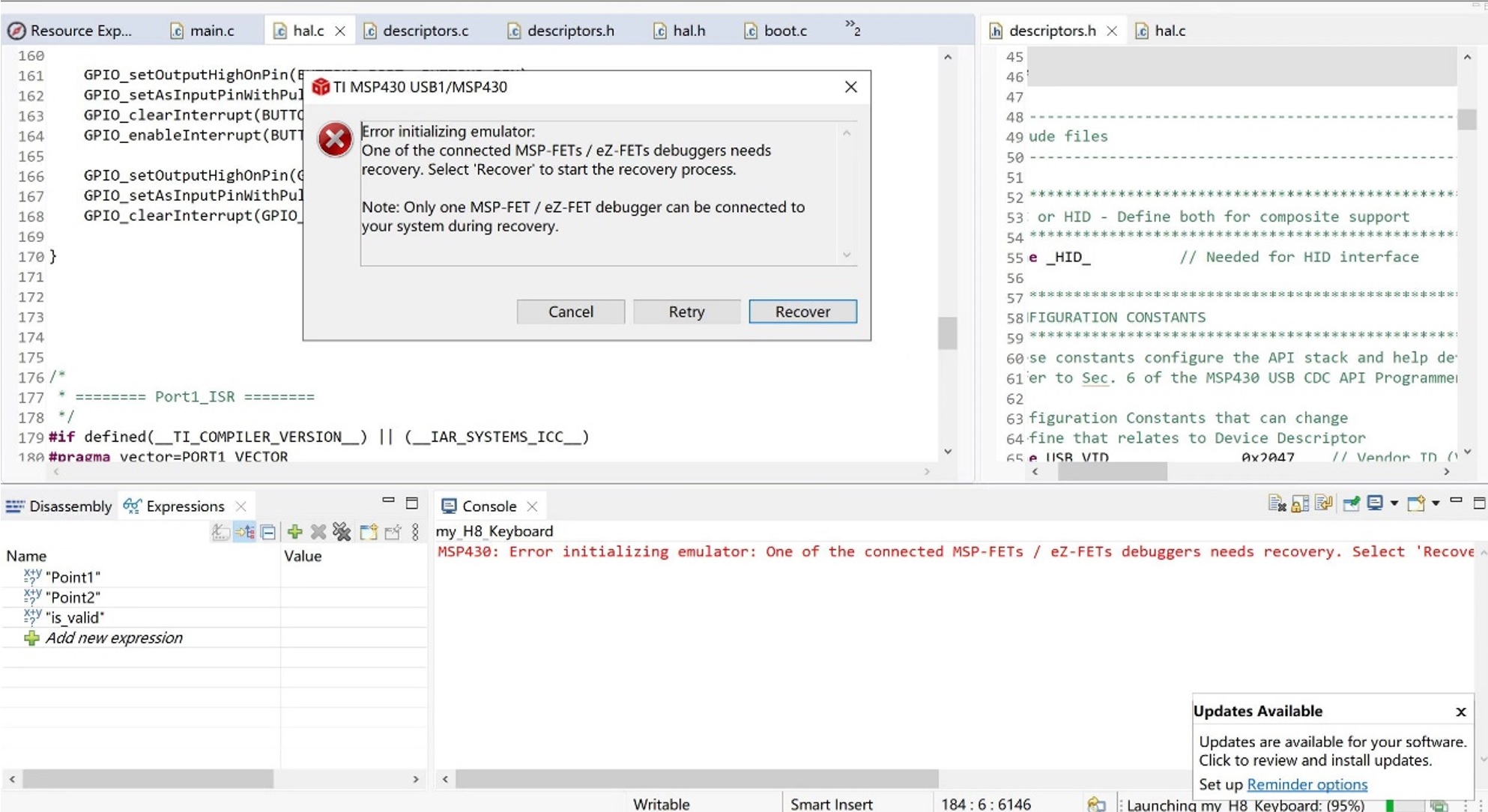The height and width of the screenshot is (812, 1488).
Task: Maximize the Console panel
Action: [1479, 503]
